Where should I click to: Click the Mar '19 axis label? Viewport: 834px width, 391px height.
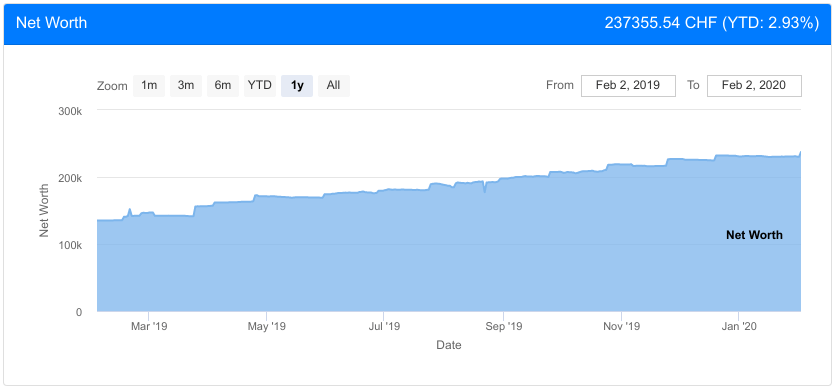tap(149, 326)
